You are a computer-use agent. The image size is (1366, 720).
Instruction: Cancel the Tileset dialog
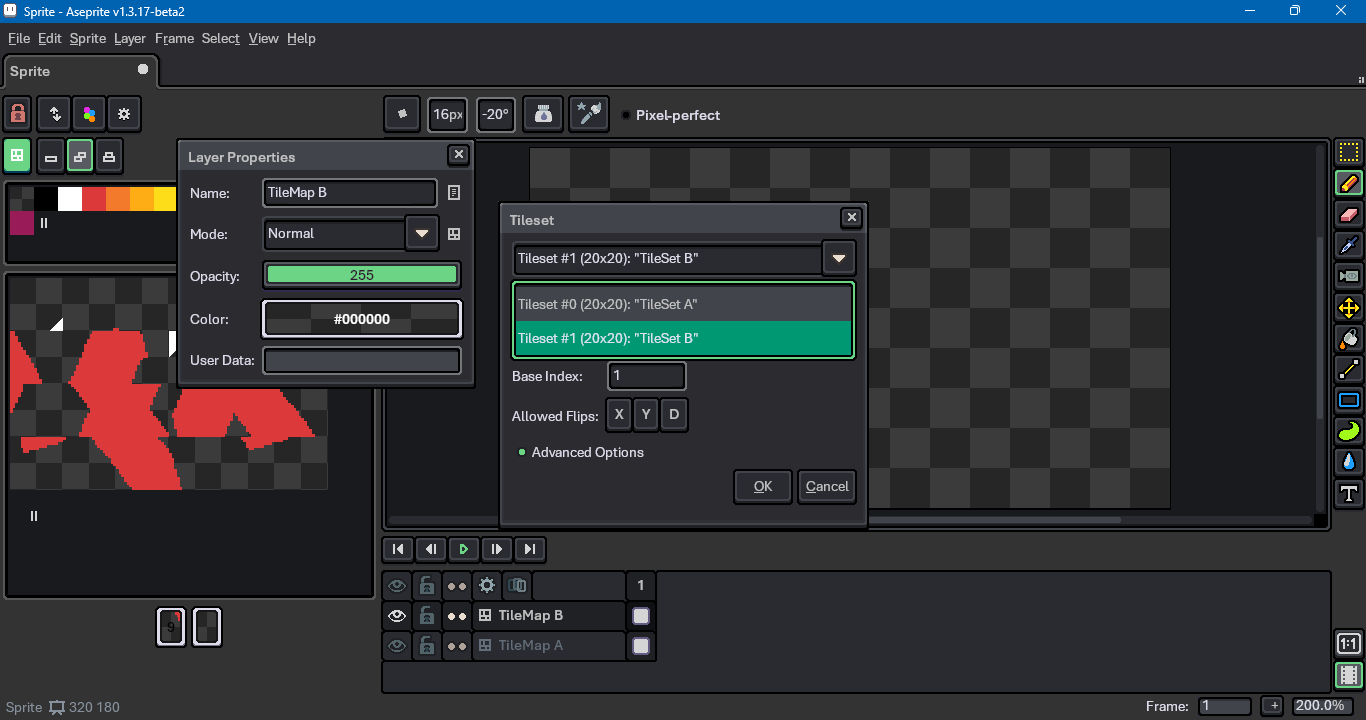pos(826,487)
